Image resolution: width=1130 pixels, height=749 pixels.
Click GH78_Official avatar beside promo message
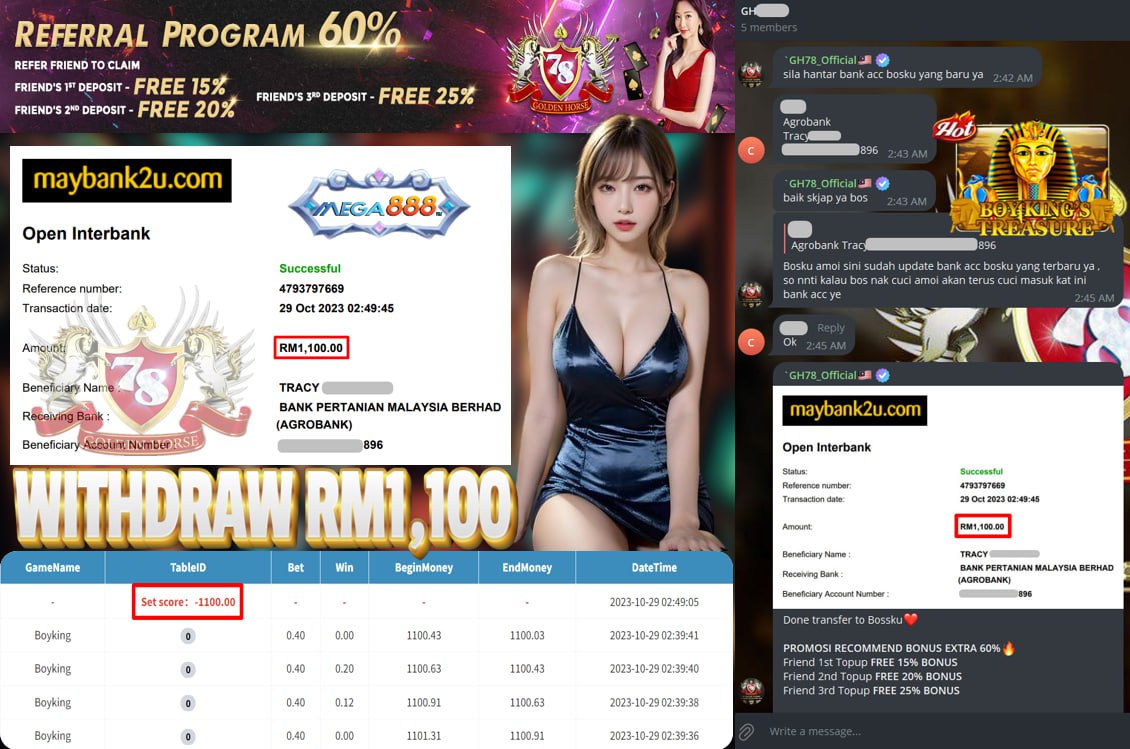[x=751, y=691]
